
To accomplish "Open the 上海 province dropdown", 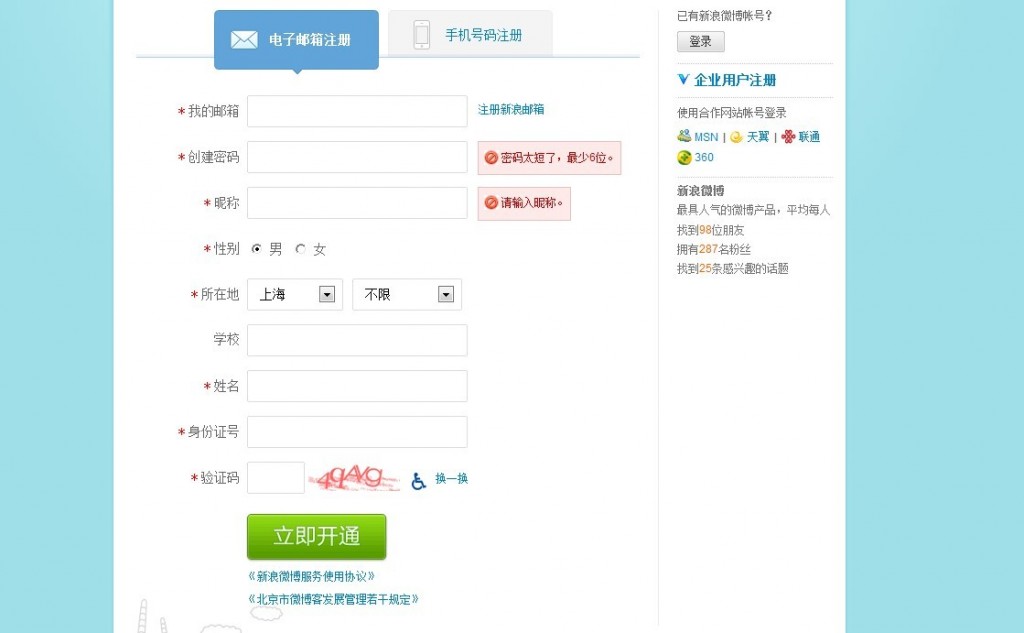I will coord(295,295).
